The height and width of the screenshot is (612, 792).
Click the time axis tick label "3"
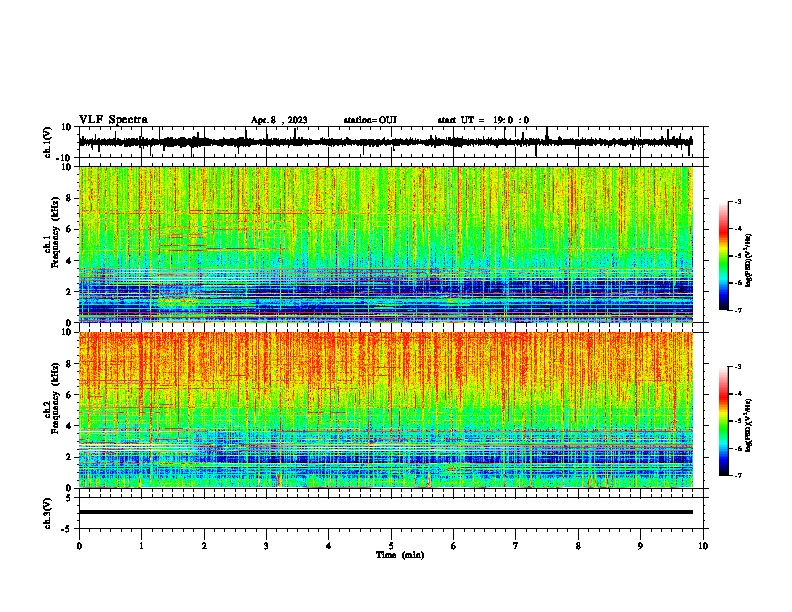266,546
